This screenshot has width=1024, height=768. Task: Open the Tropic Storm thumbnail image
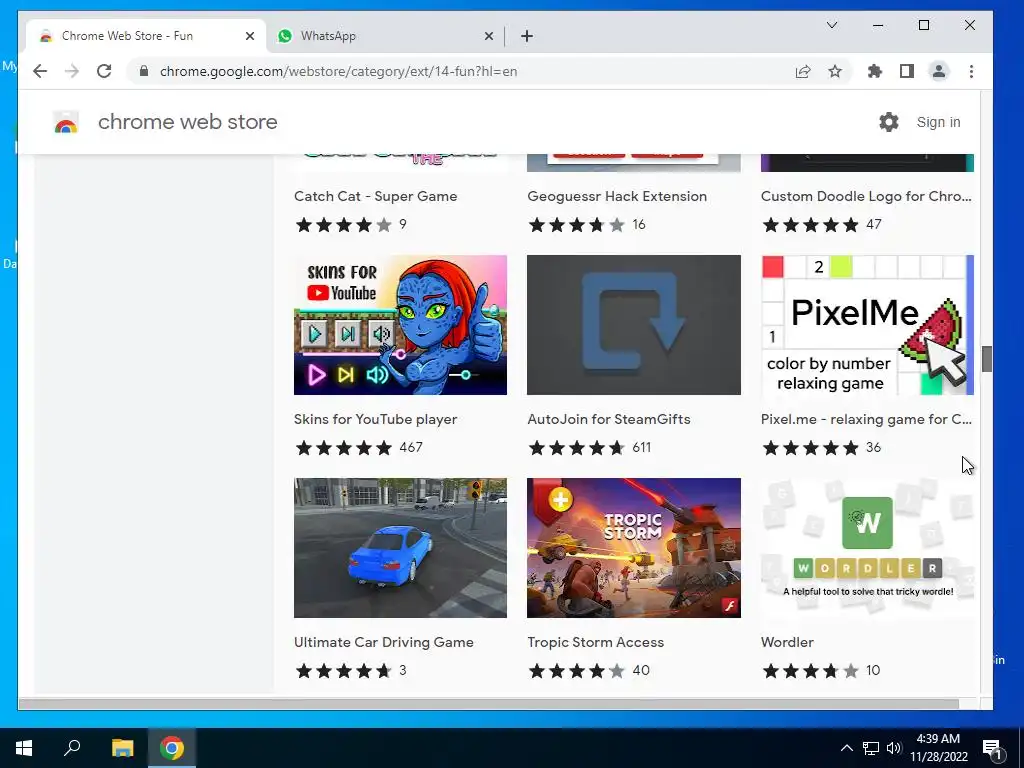(633, 548)
